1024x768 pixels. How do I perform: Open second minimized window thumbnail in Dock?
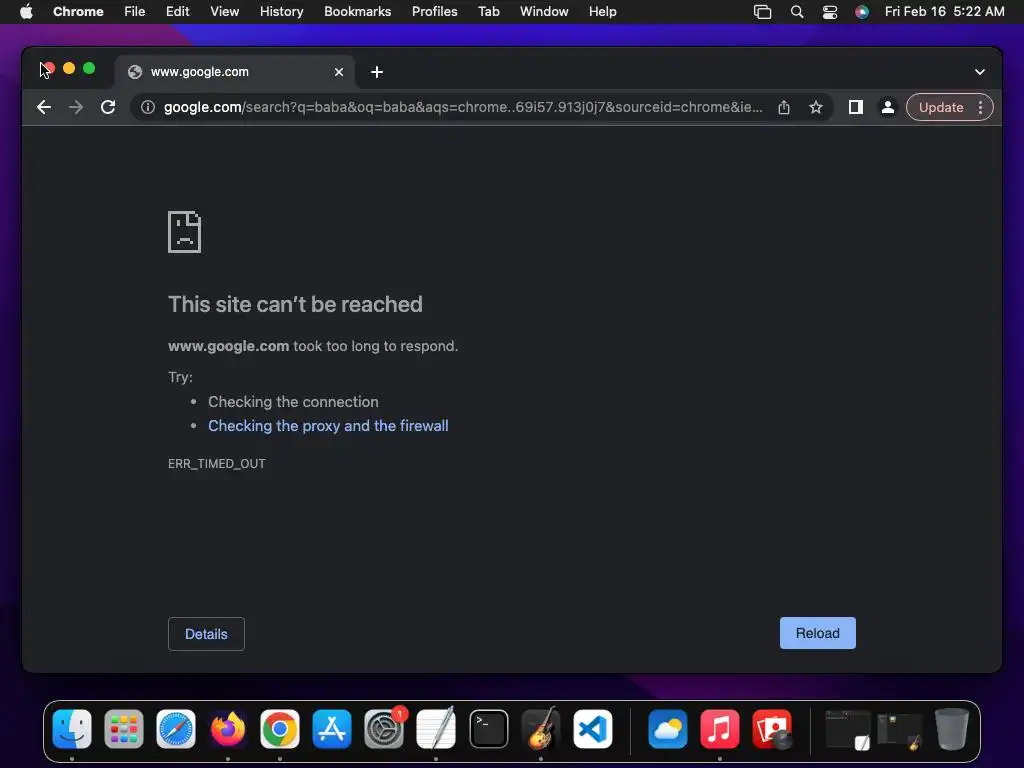[899, 730]
